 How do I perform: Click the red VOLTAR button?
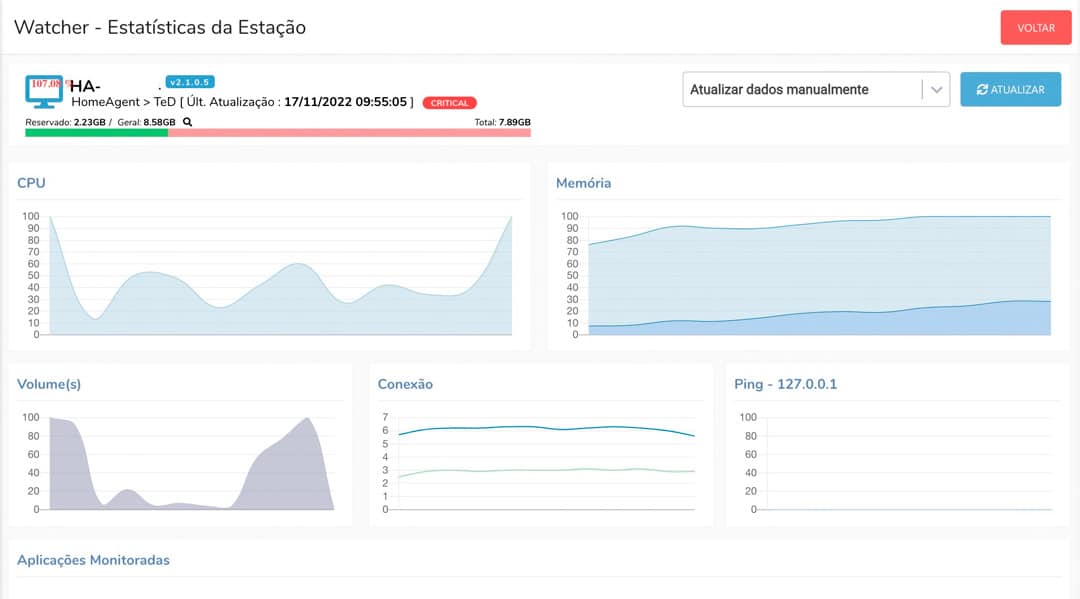click(1035, 28)
